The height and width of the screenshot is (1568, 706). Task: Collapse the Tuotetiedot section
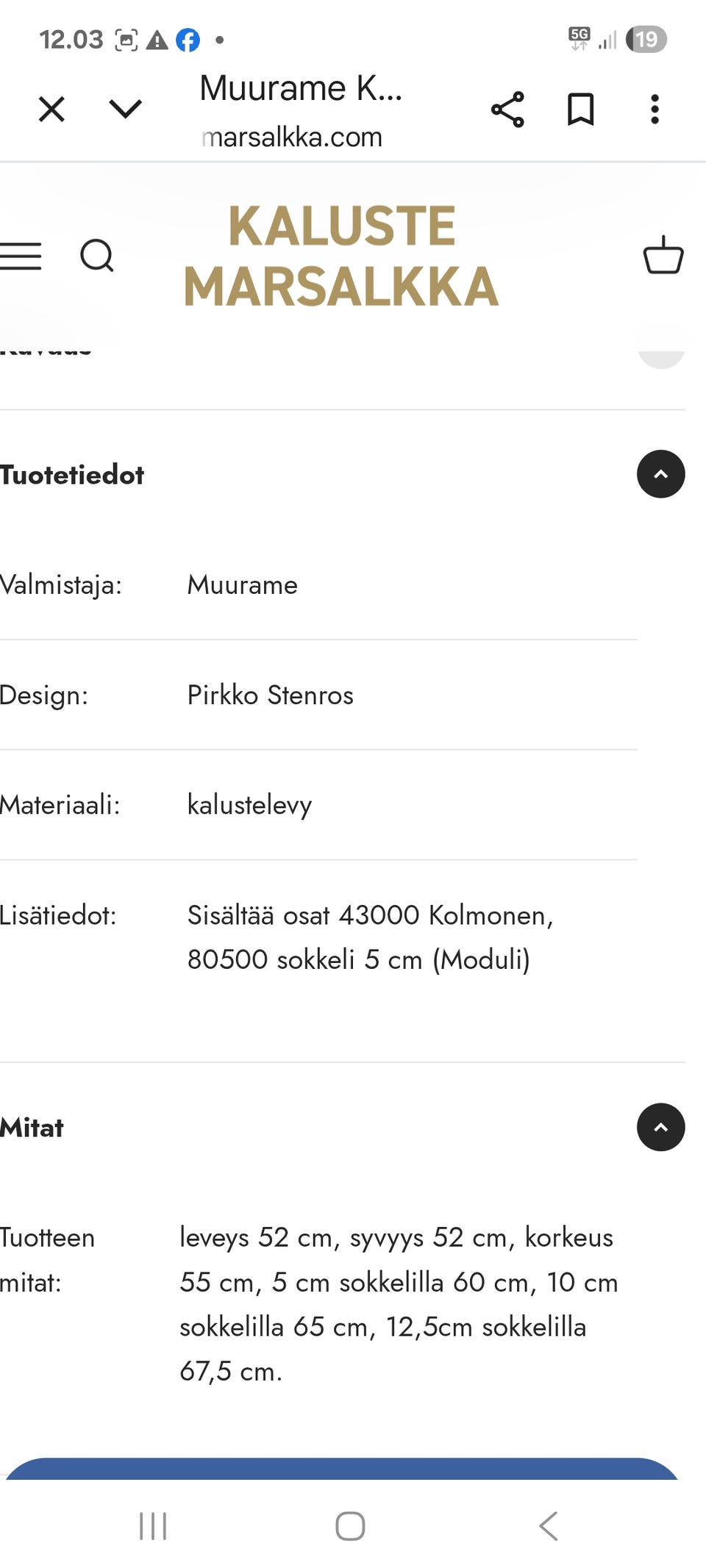(660, 474)
